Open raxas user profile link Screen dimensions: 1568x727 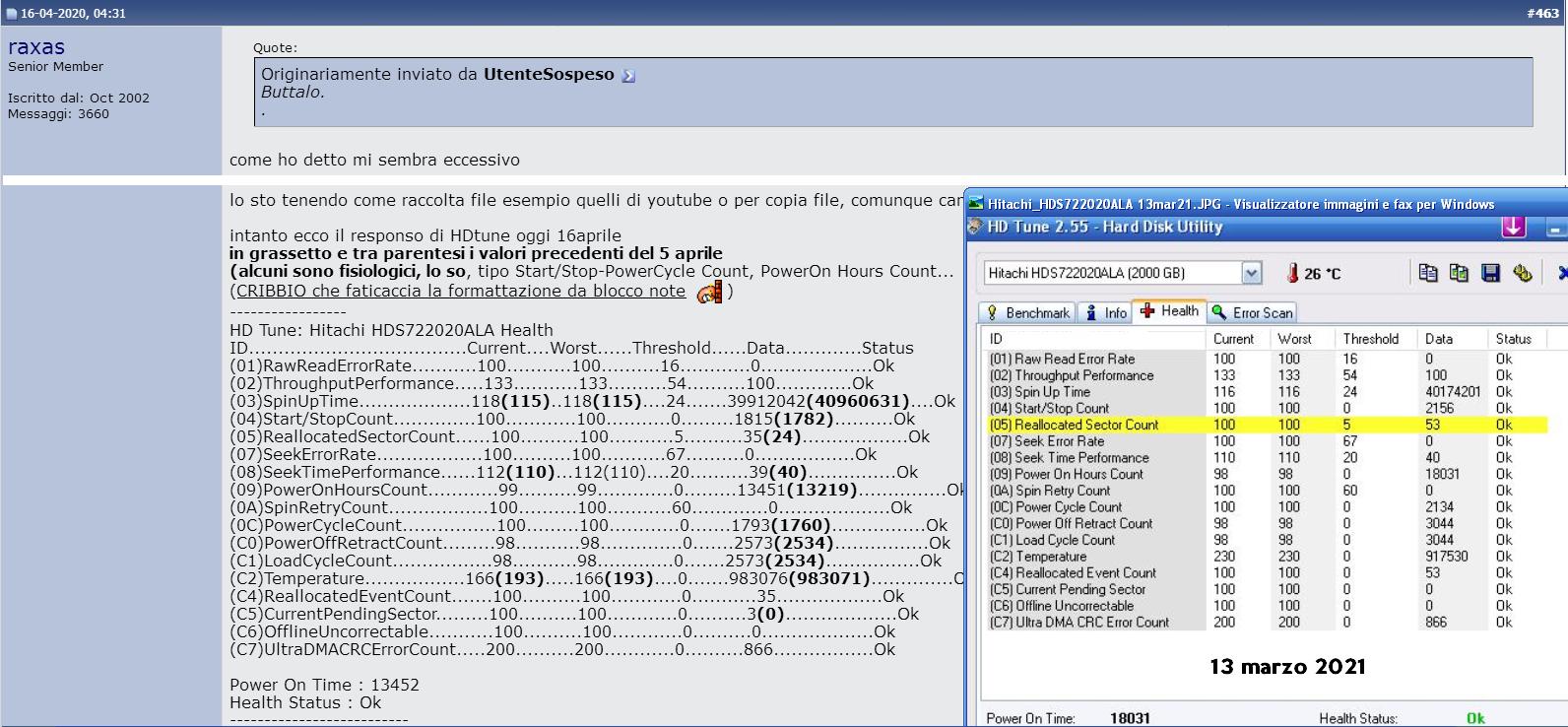tap(36, 47)
